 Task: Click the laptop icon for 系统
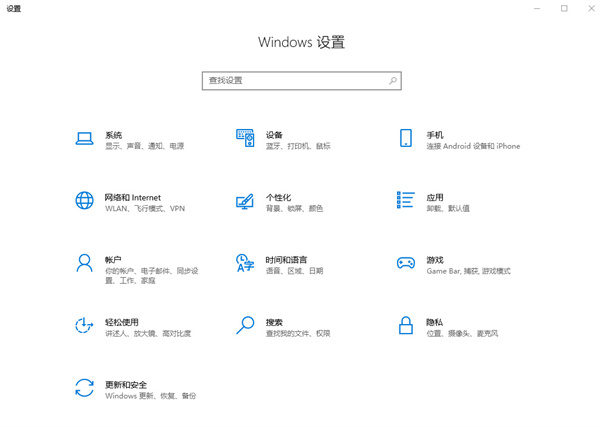84,139
